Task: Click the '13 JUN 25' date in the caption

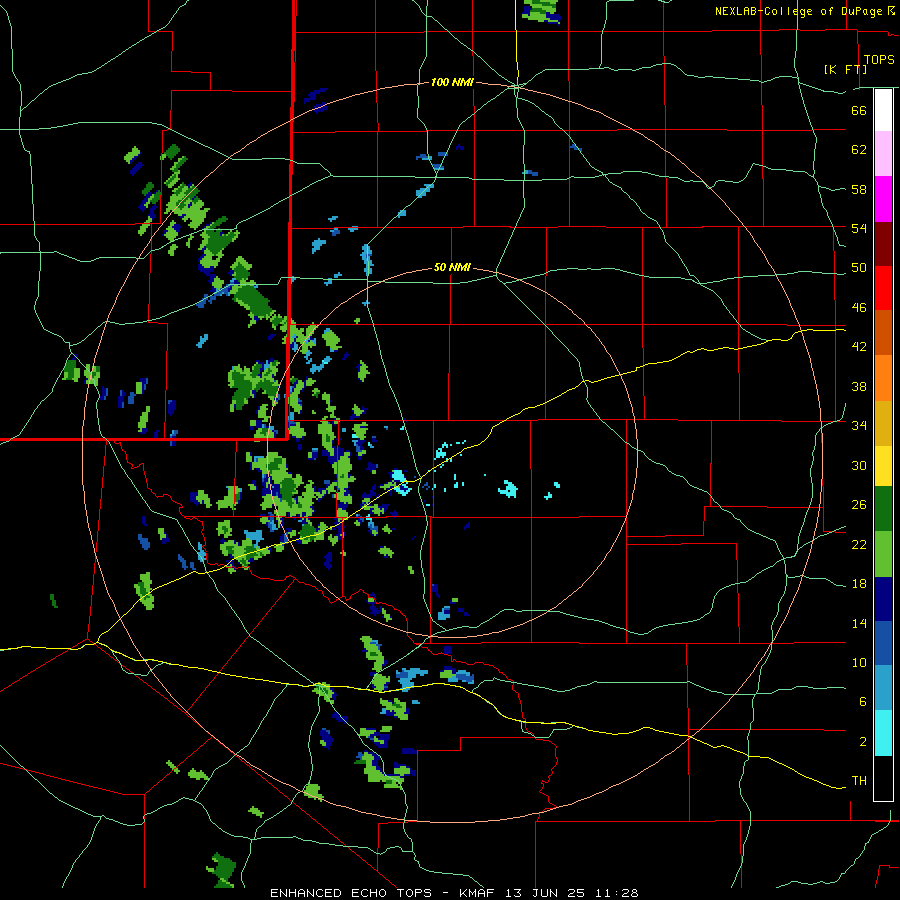Action: pos(544,893)
